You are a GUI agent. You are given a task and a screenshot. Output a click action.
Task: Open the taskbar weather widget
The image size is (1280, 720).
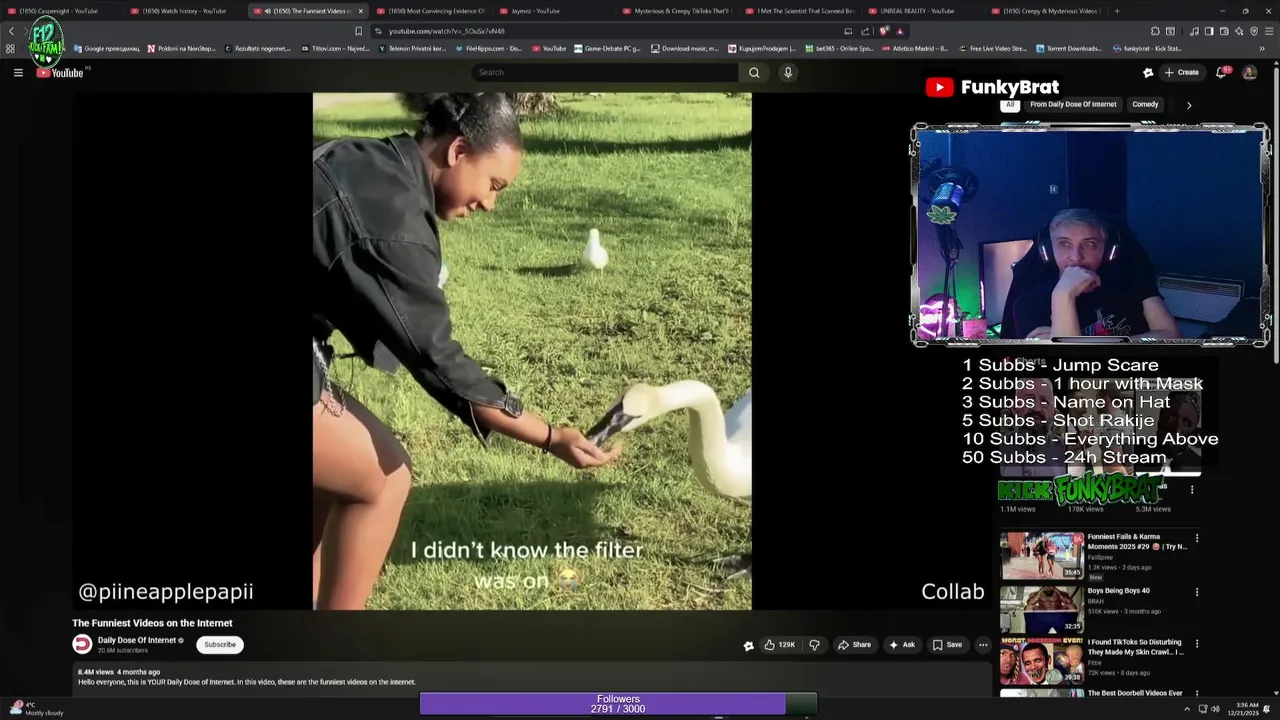pyautogui.click(x=37, y=709)
